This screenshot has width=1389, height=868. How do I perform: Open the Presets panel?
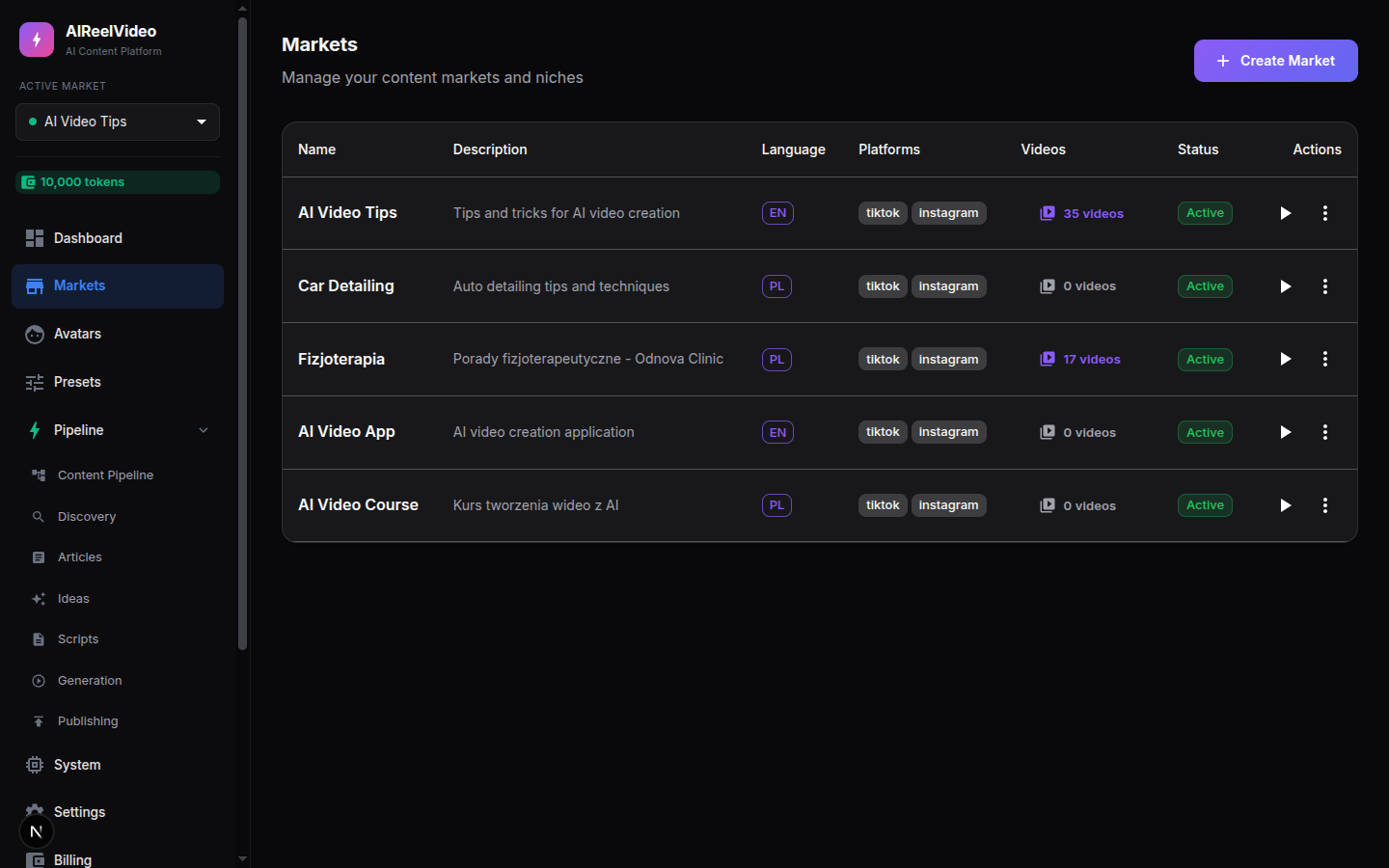tap(76, 382)
